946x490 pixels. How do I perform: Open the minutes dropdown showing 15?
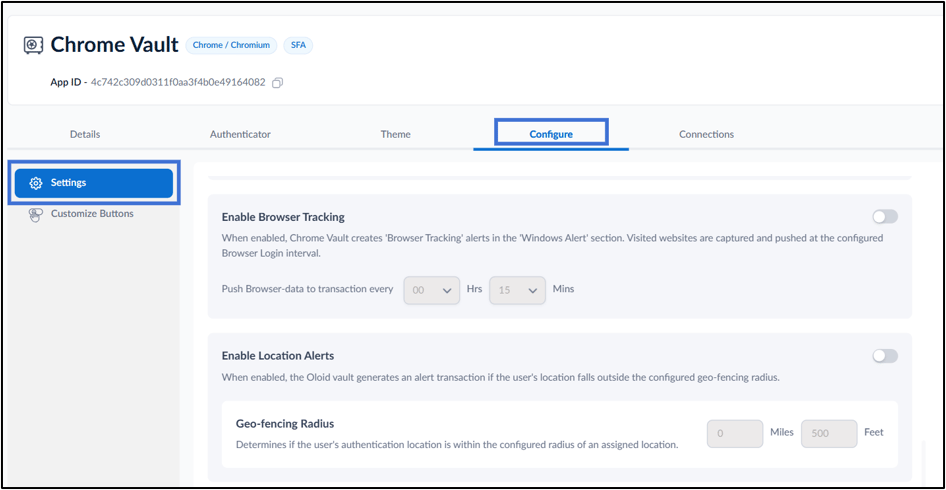pyautogui.click(x=517, y=290)
